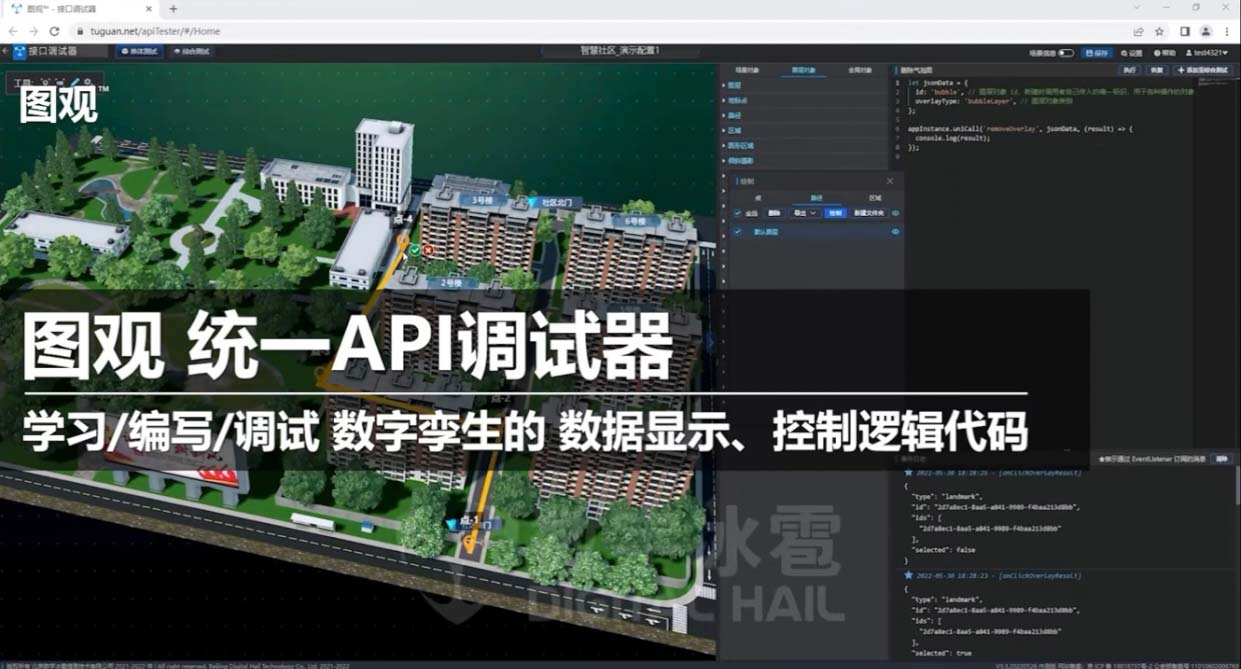Open the test4321 user dropdown
Viewport: 1241px width, 669px height.
pos(1209,52)
